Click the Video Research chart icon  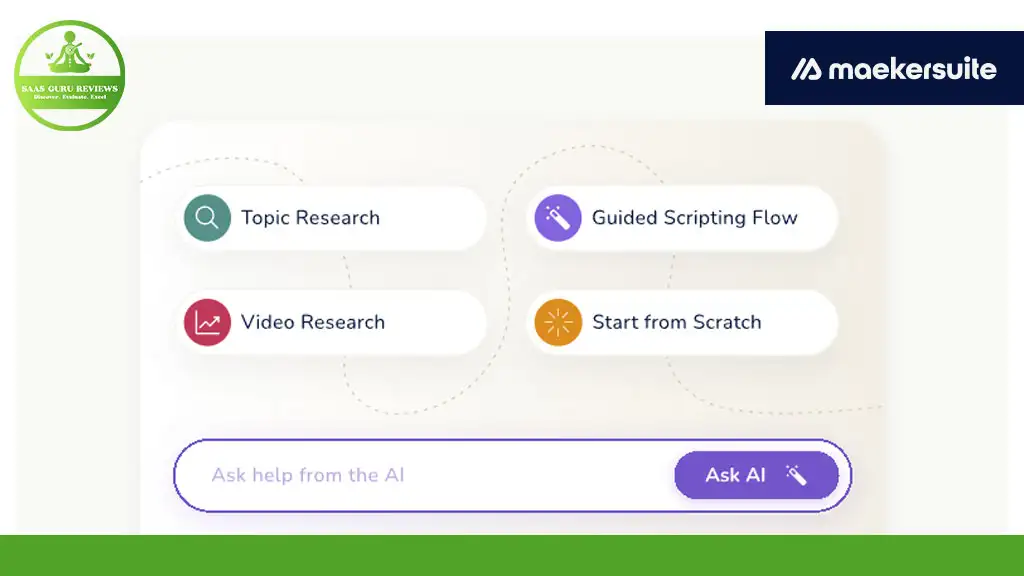(207, 322)
